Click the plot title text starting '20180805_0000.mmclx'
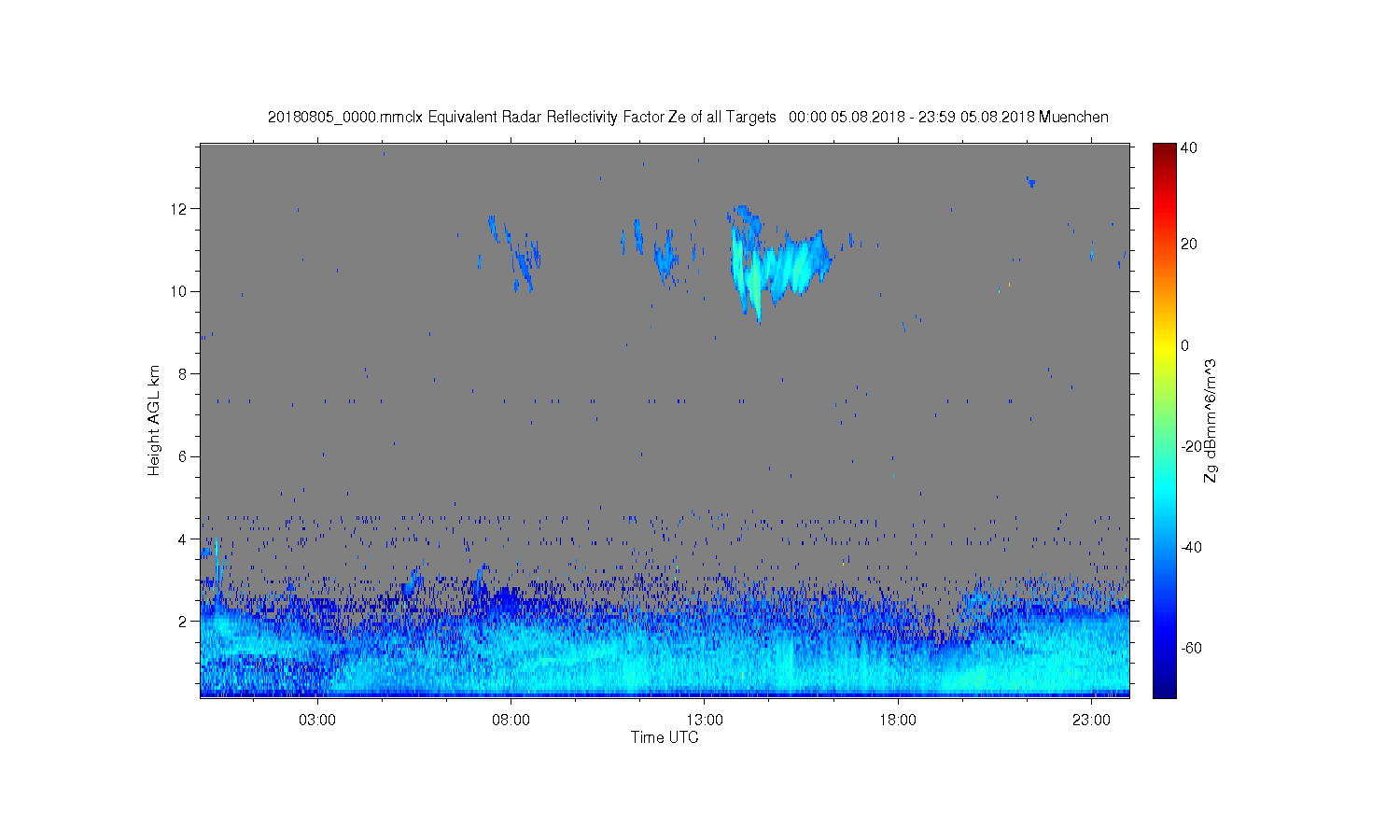This screenshot has width=1400, height=840. (x=688, y=118)
